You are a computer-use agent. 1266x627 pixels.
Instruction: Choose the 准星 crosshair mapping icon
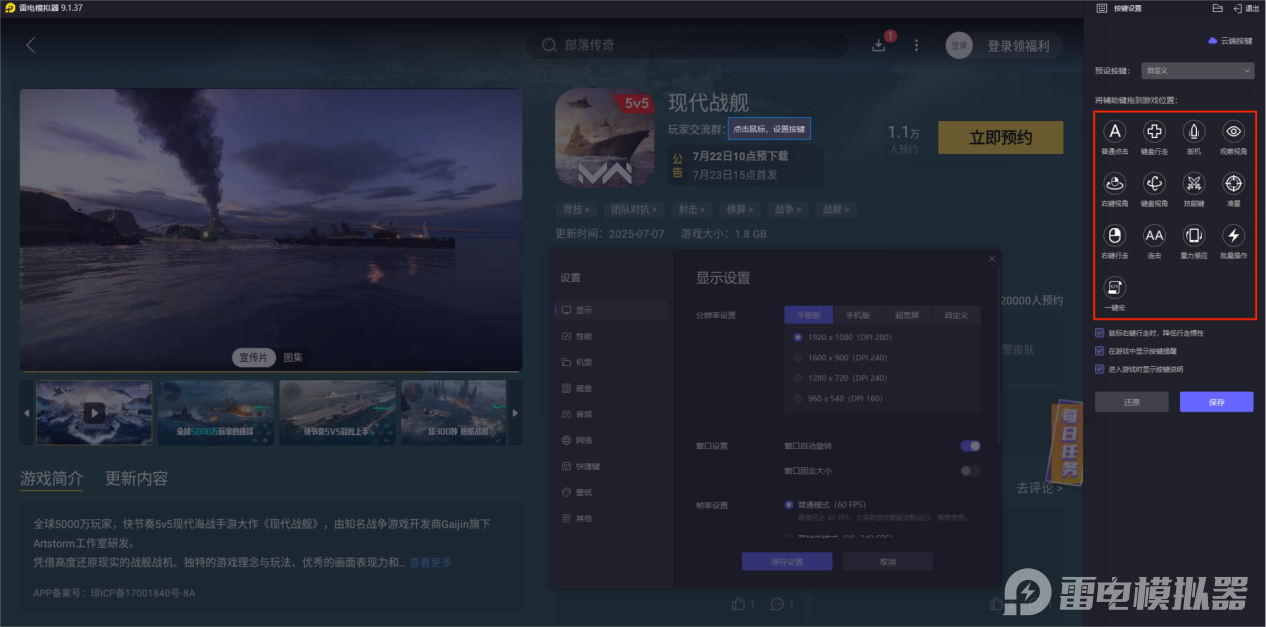tap(1233, 184)
